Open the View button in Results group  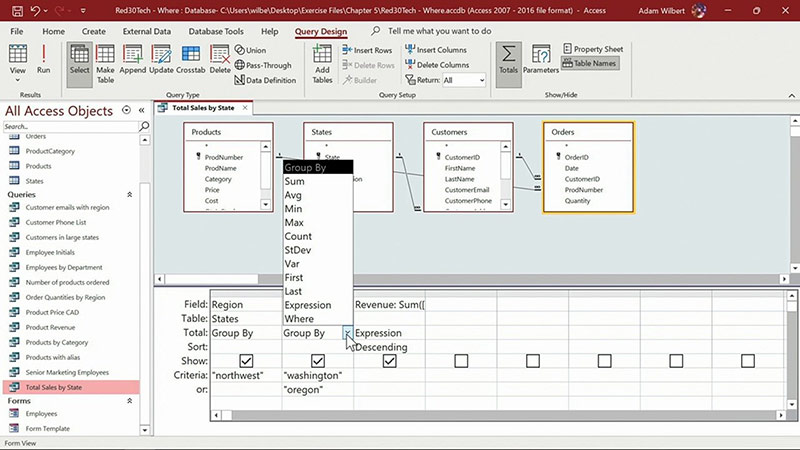click(17, 64)
